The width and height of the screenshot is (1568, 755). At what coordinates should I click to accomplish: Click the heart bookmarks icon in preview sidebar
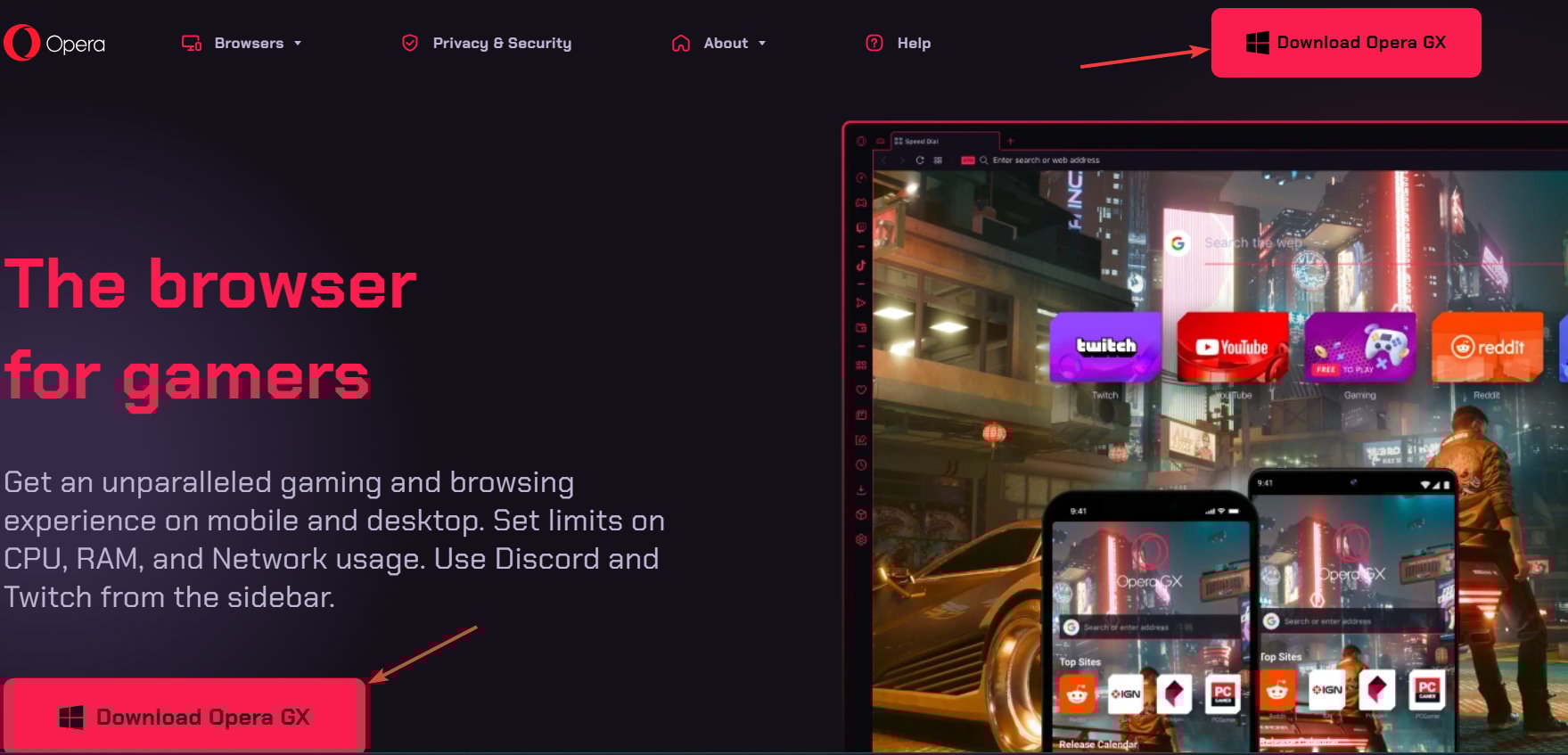[x=861, y=390]
